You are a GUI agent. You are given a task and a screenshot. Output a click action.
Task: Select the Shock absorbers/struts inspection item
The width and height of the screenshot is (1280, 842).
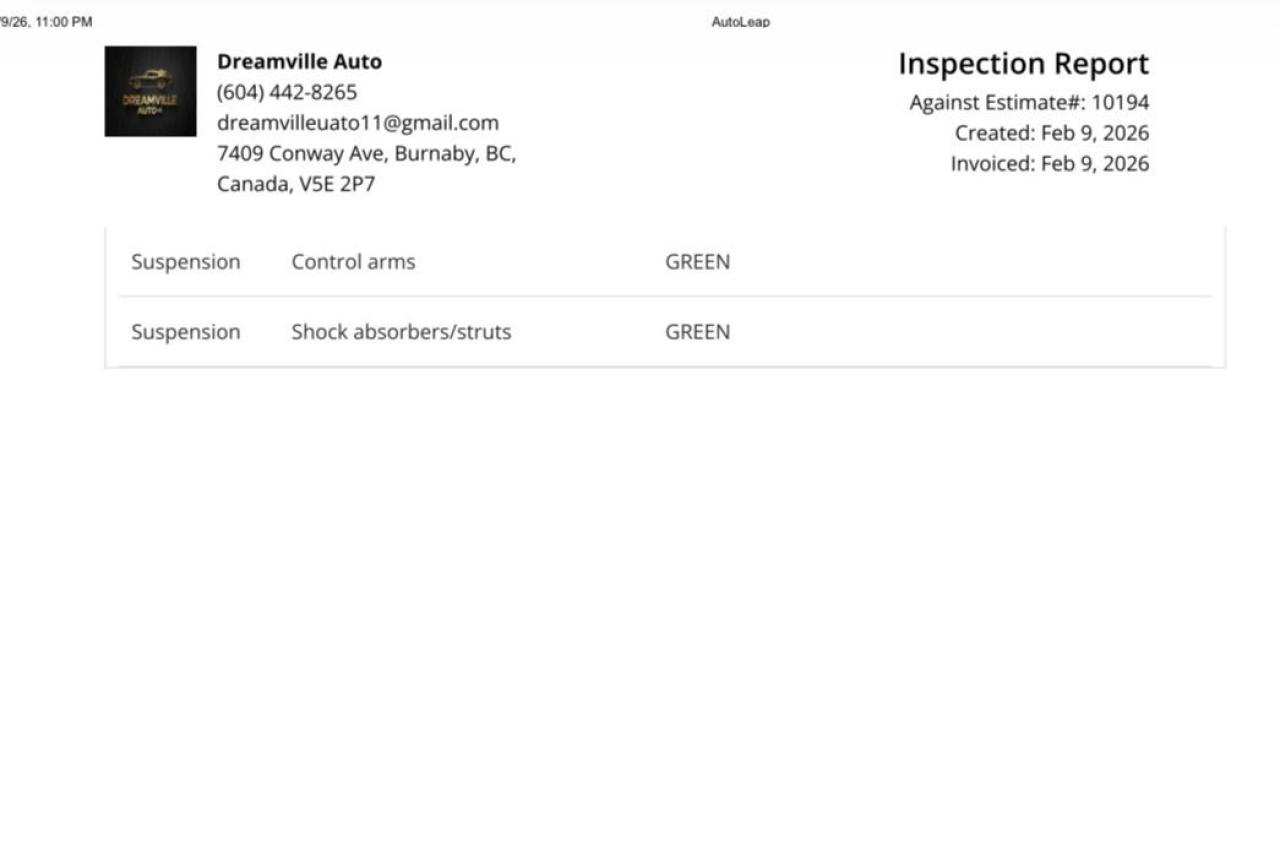click(401, 332)
